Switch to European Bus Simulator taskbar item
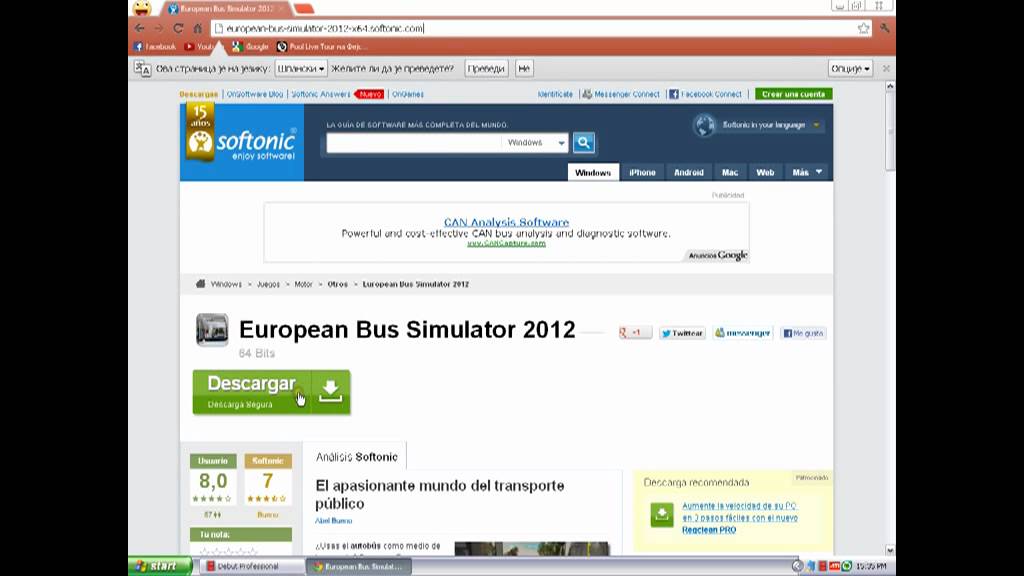 (x=359, y=566)
